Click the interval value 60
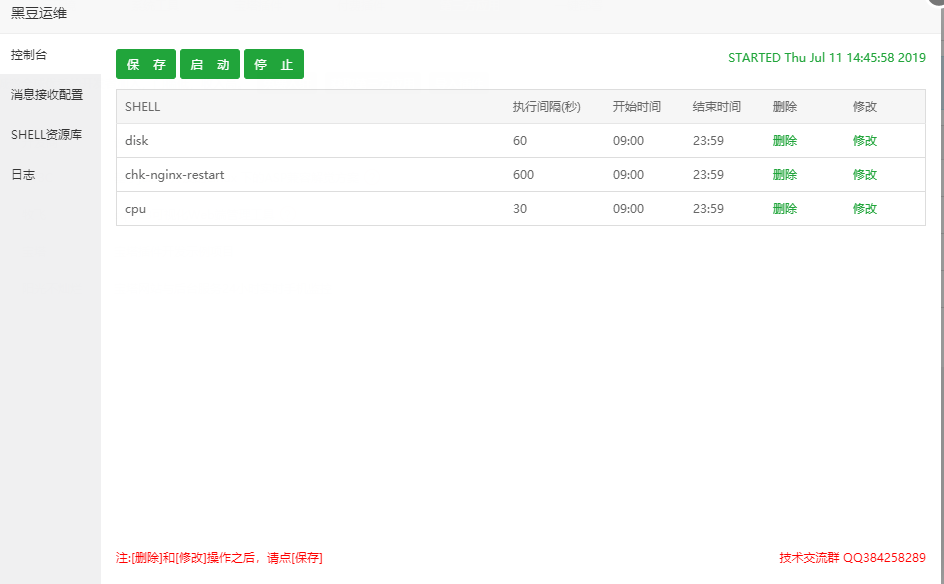 click(520, 141)
